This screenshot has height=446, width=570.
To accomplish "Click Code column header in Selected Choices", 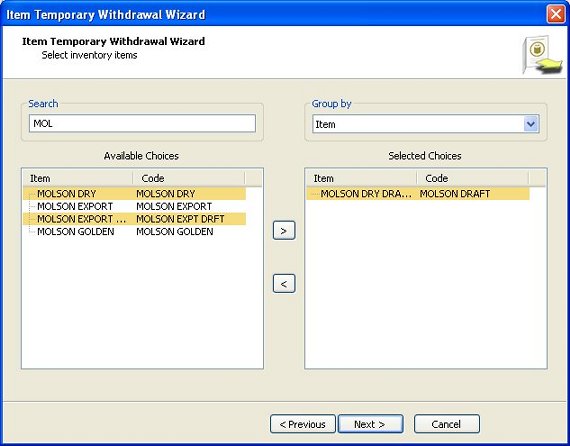I will (x=473, y=178).
